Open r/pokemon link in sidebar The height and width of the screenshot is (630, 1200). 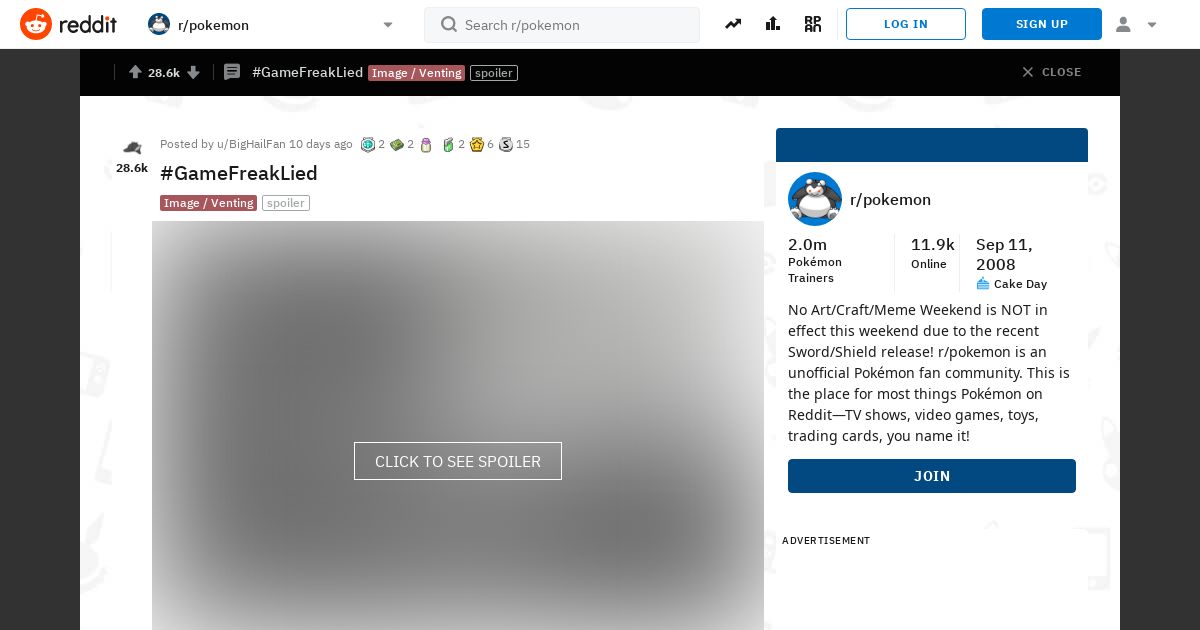click(890, 199)
